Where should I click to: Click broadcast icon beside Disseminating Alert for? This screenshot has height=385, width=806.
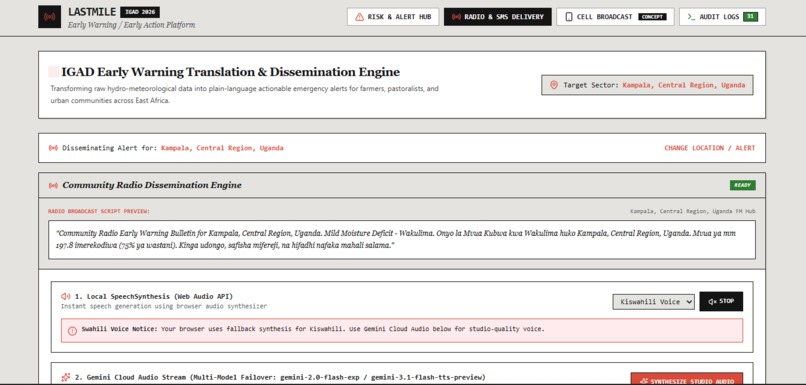[x=53, y=148]
